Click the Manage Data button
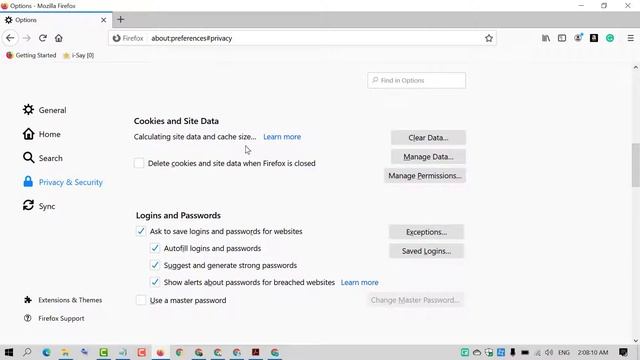This screenshot has width=640, height=360. 428,157
